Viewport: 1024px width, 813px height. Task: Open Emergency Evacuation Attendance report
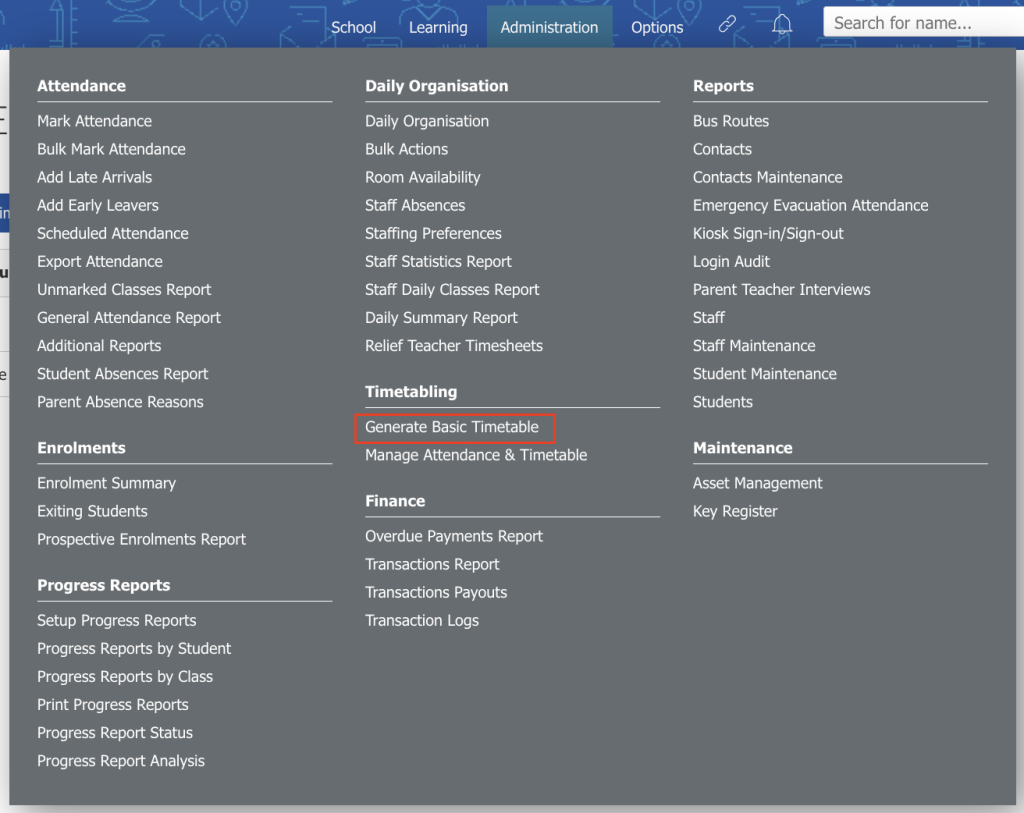(810, 205)
